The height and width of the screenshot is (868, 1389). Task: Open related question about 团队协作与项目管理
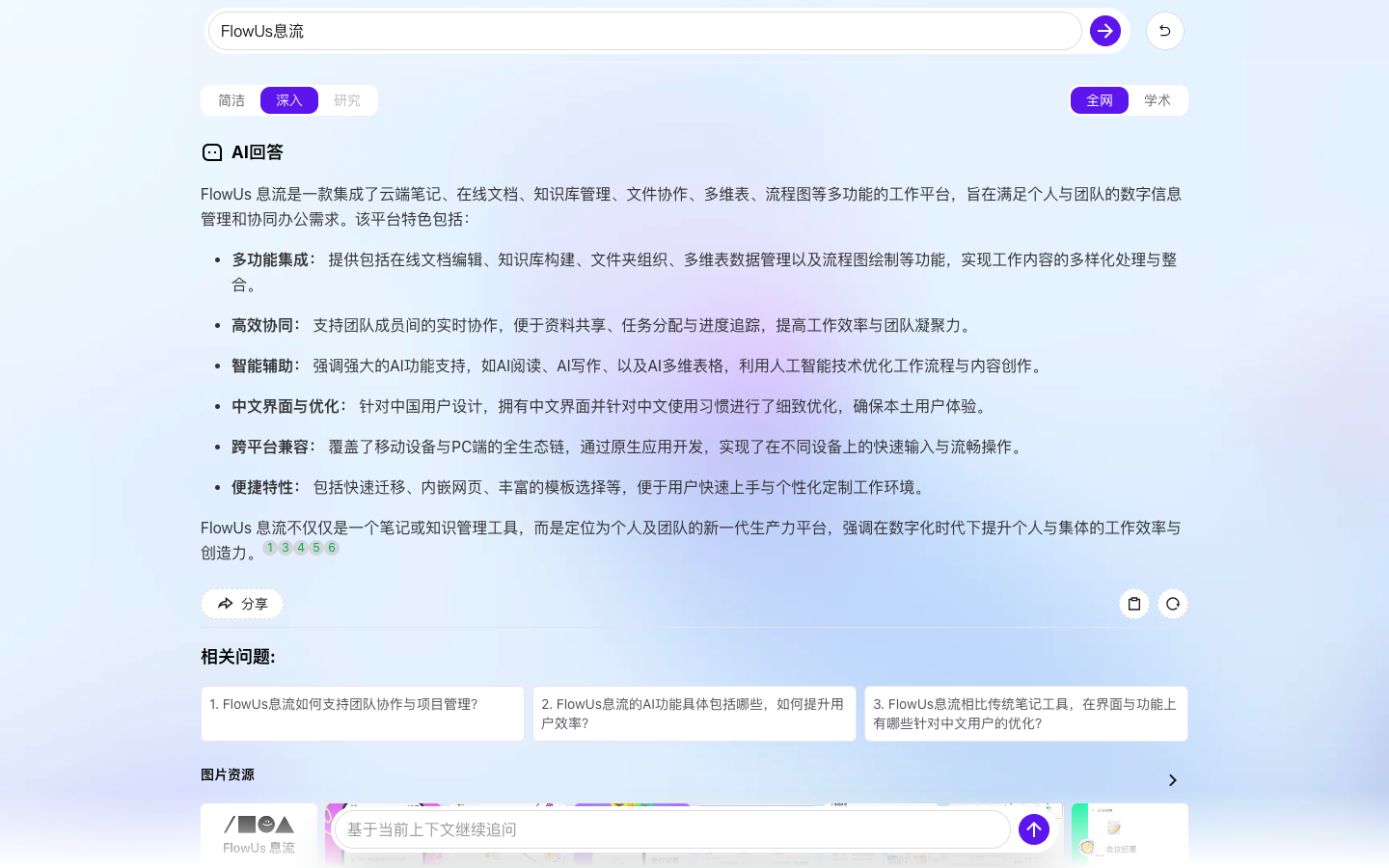click(363, 714)
